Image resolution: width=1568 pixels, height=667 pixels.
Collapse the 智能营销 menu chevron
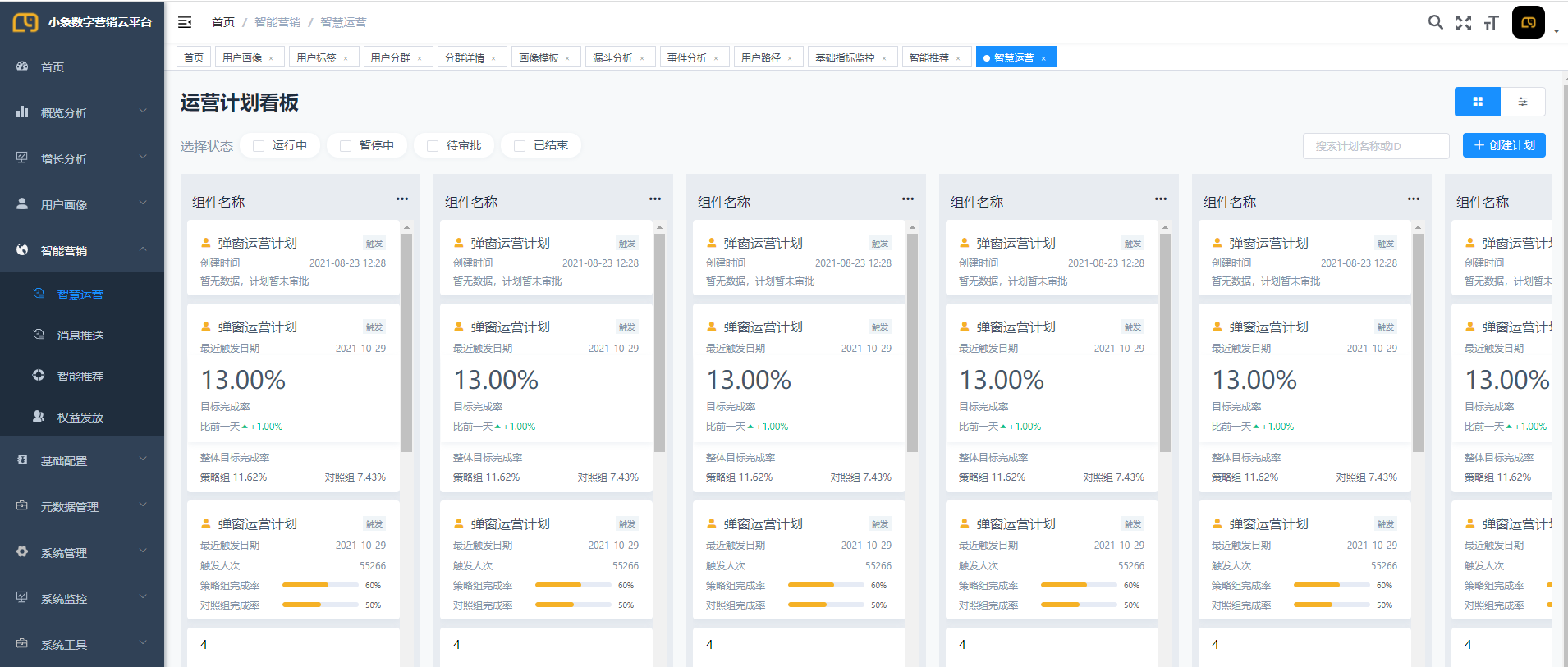click(143, 249)
